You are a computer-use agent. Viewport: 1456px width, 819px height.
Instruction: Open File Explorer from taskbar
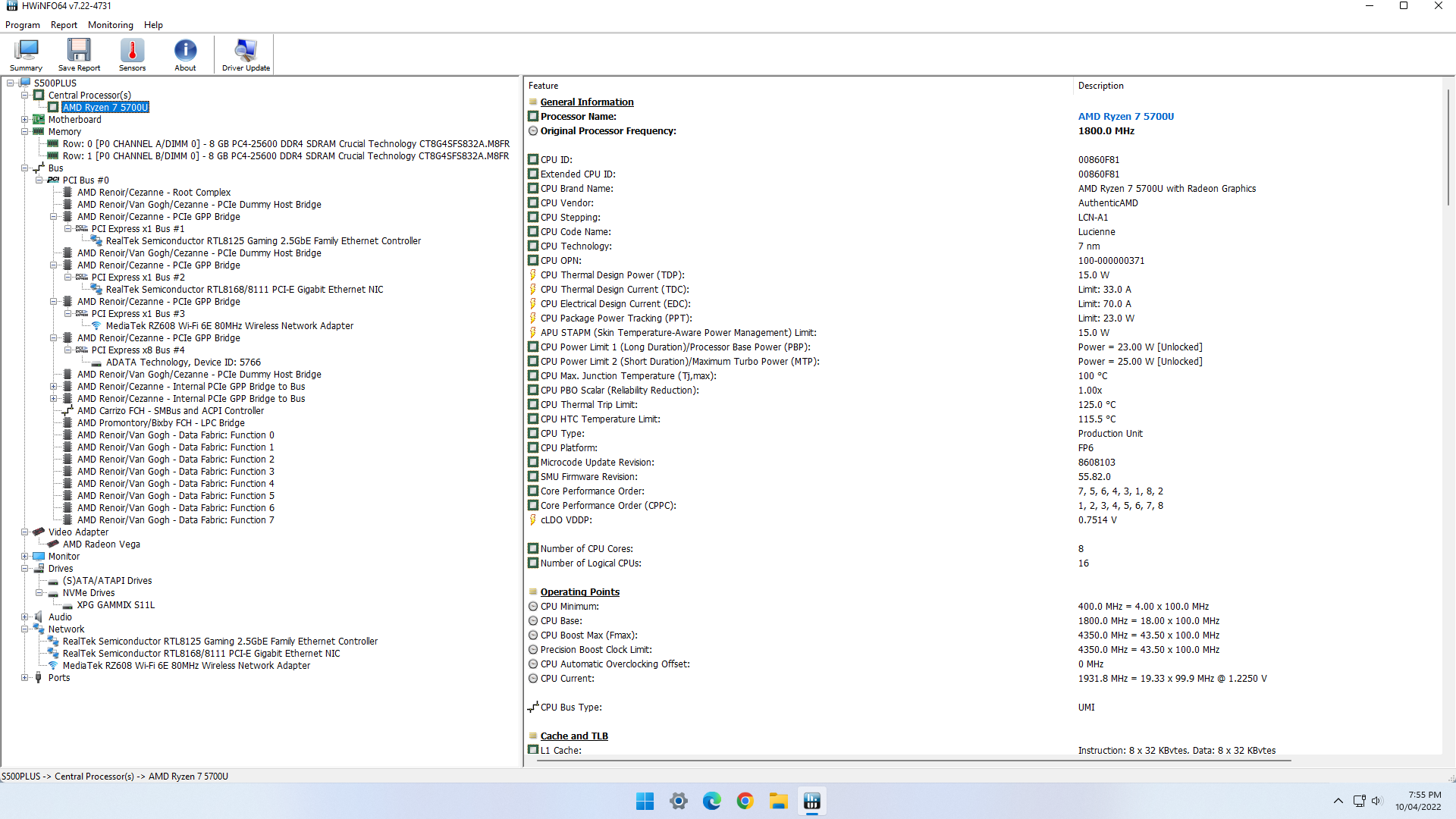point(778,802)
